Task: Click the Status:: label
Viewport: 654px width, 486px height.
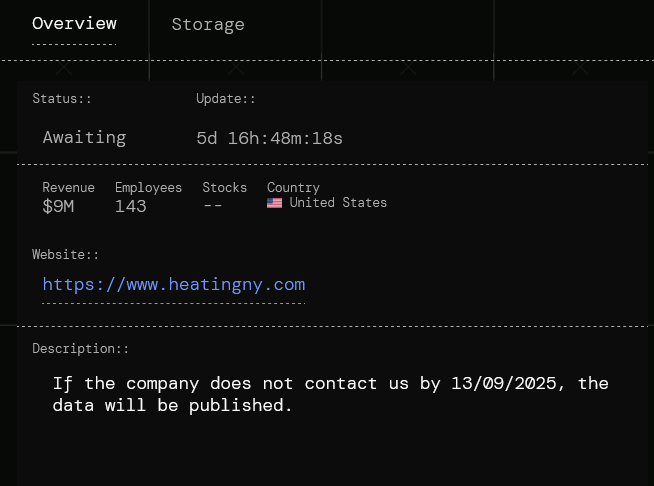Action: coord(62,98)
